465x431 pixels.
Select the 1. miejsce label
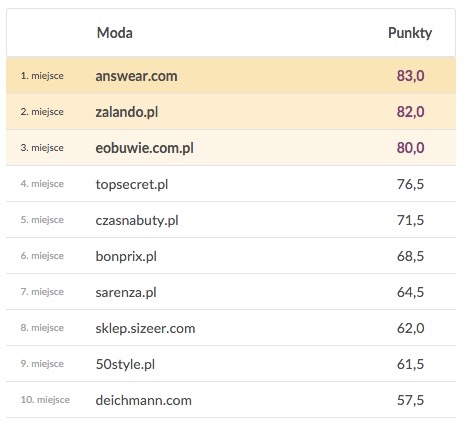point(42,76)
